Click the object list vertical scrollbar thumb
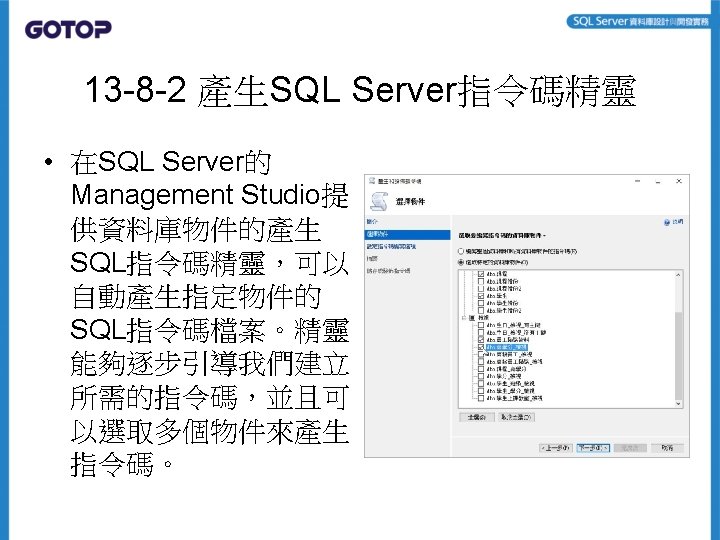Viewport: 720px width, 540px height. click(x=678, y=355)
